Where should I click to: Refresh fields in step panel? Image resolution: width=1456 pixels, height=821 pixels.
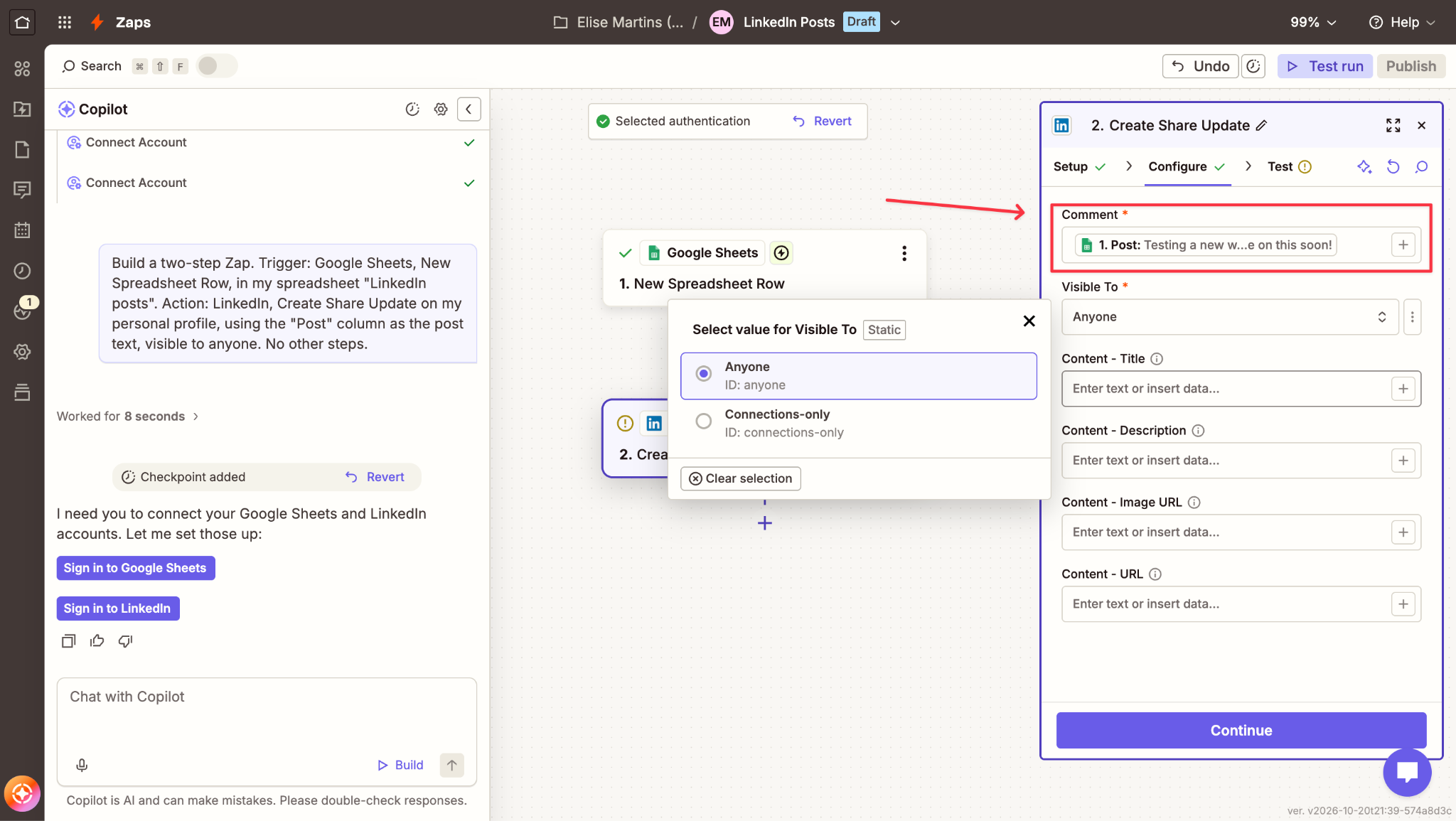[1393, 166]
